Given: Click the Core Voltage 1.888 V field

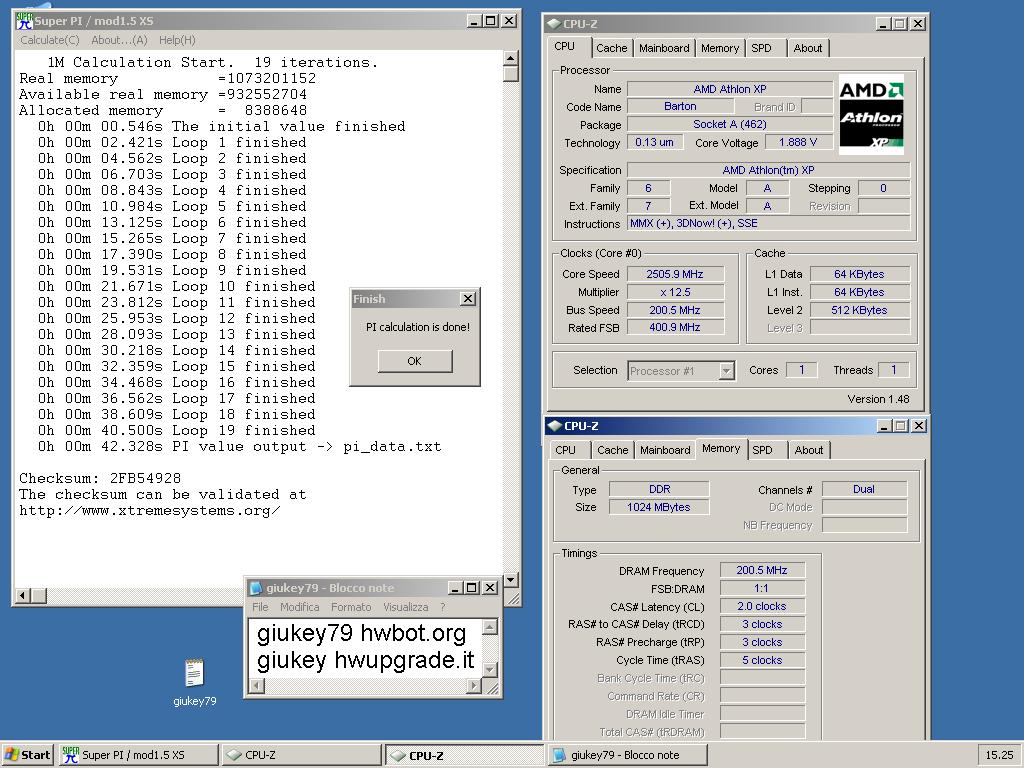Looking at the screenshot, I should tap(797, 142).
